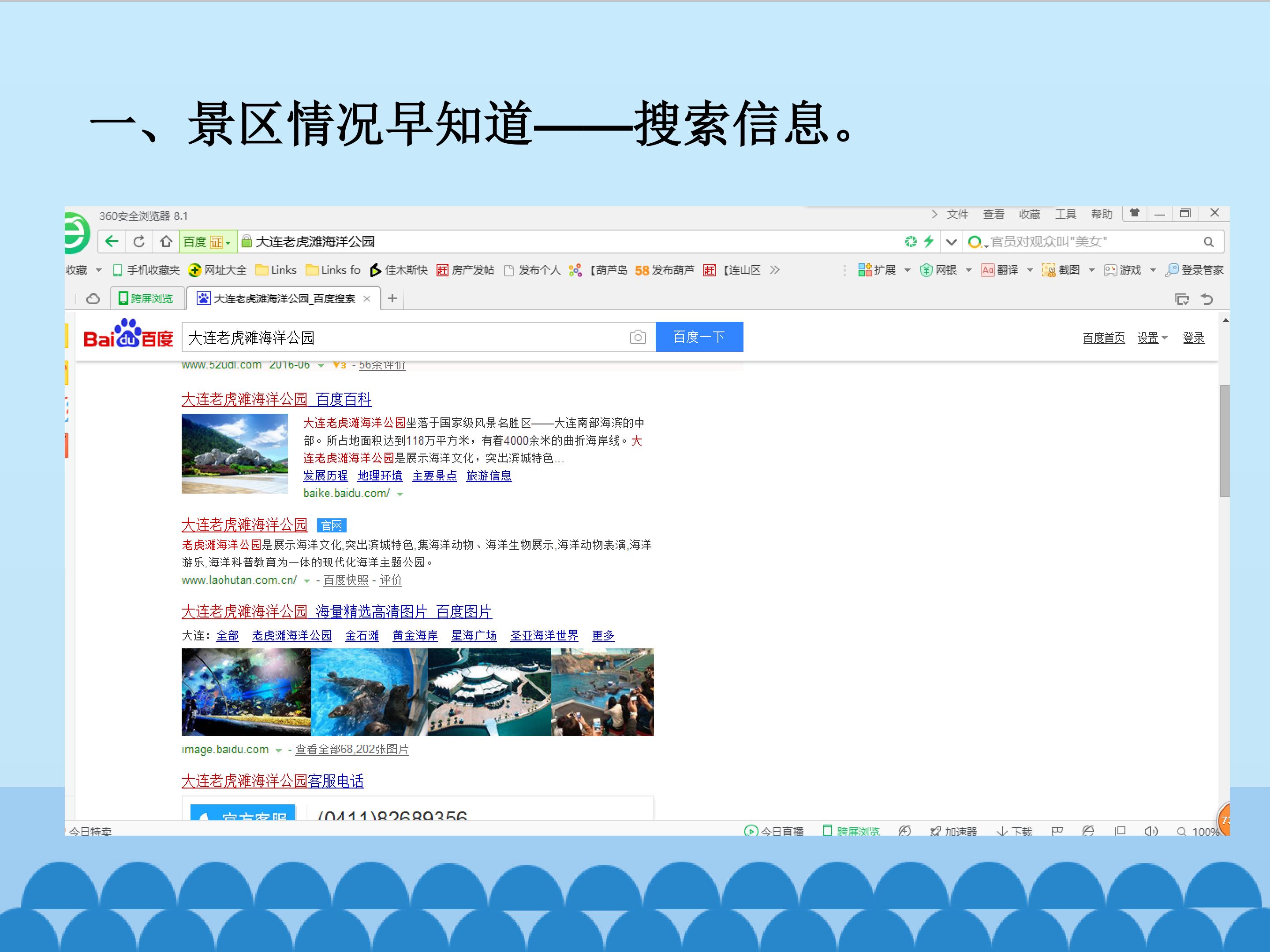Open the 大连老虎滩海洋公园_百度百科 result
This screenshot has width=1270, height=952.
click(277, 399)
